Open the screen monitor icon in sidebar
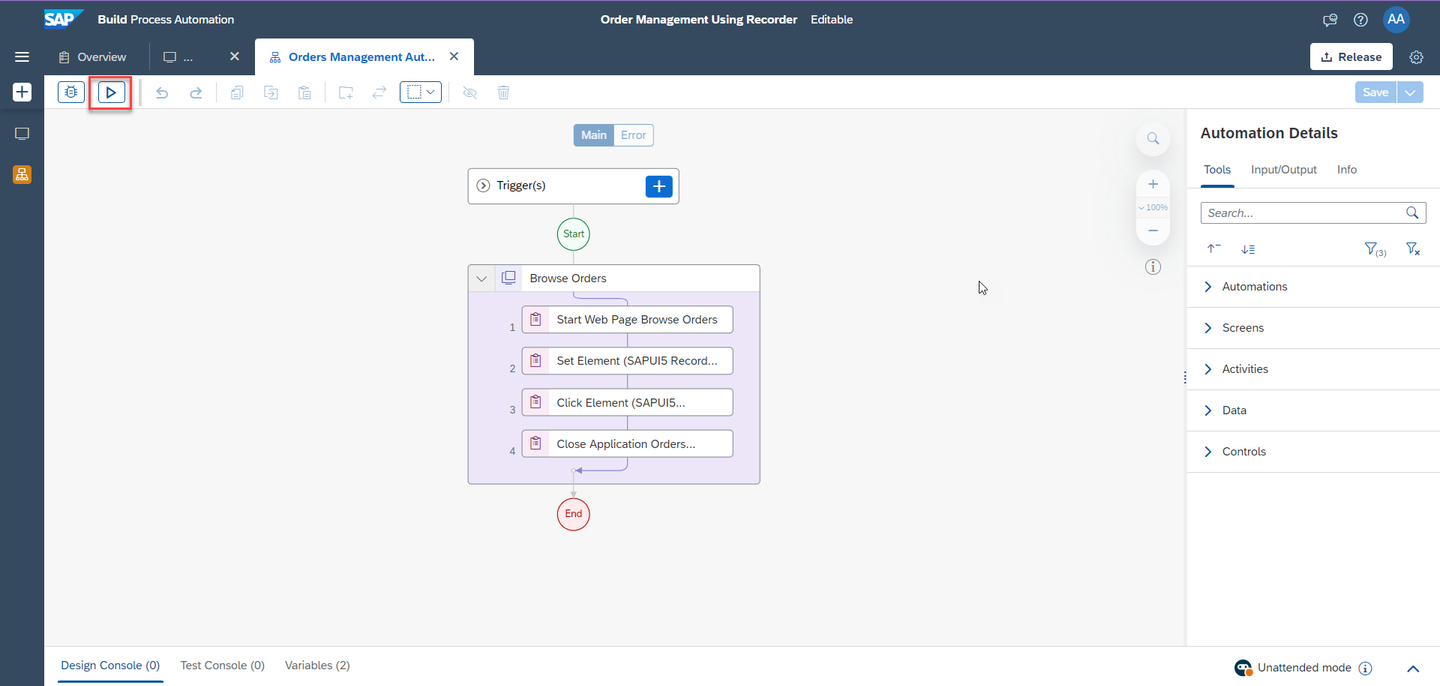Image resolution: width=1440 pixels, height=686 pixels. [x=22, y=134]
